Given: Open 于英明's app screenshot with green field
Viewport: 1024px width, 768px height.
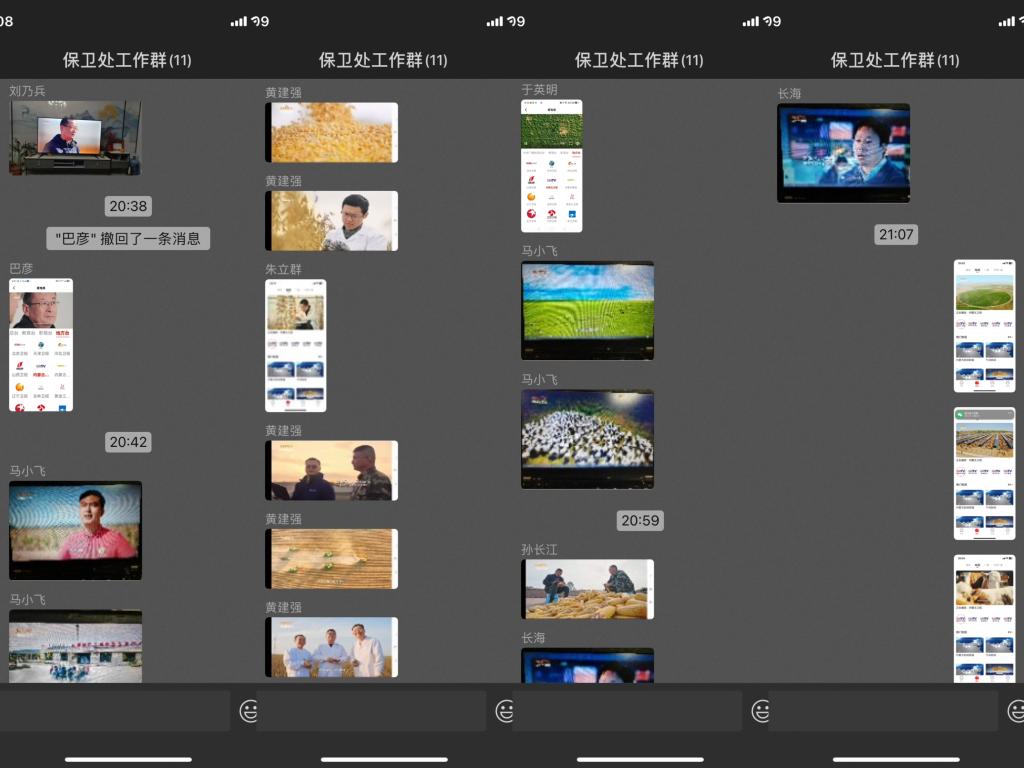Looking at the screenshot, I should click(551, 166).
